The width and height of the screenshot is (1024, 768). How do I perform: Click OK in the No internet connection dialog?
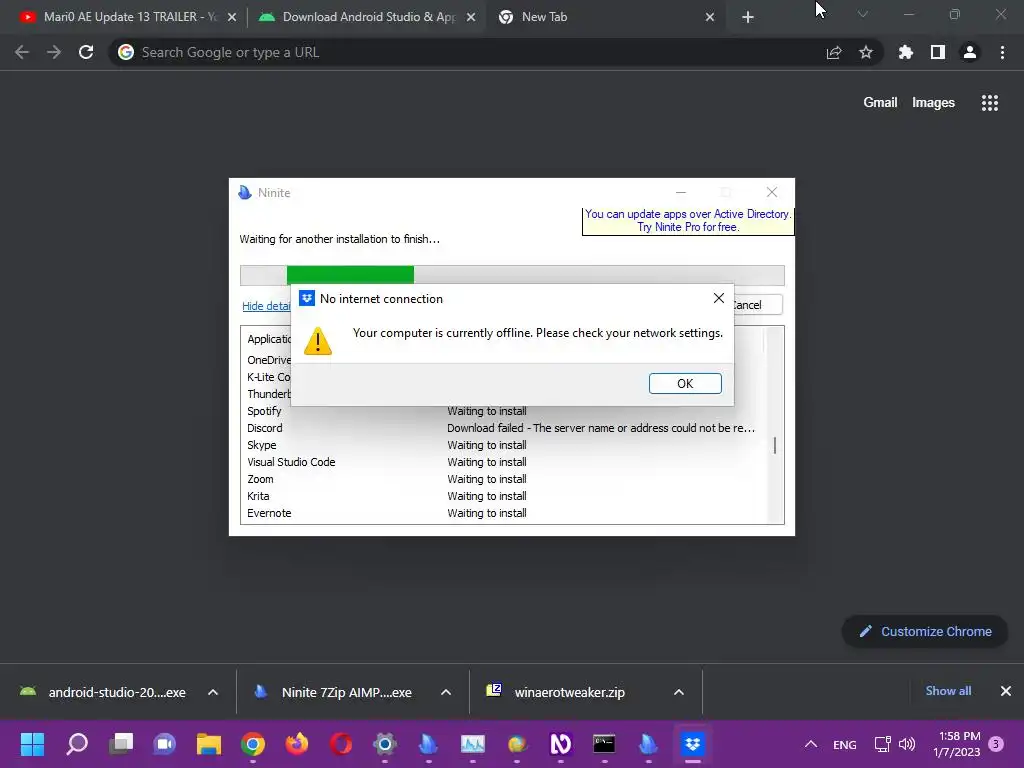(685, 383)
